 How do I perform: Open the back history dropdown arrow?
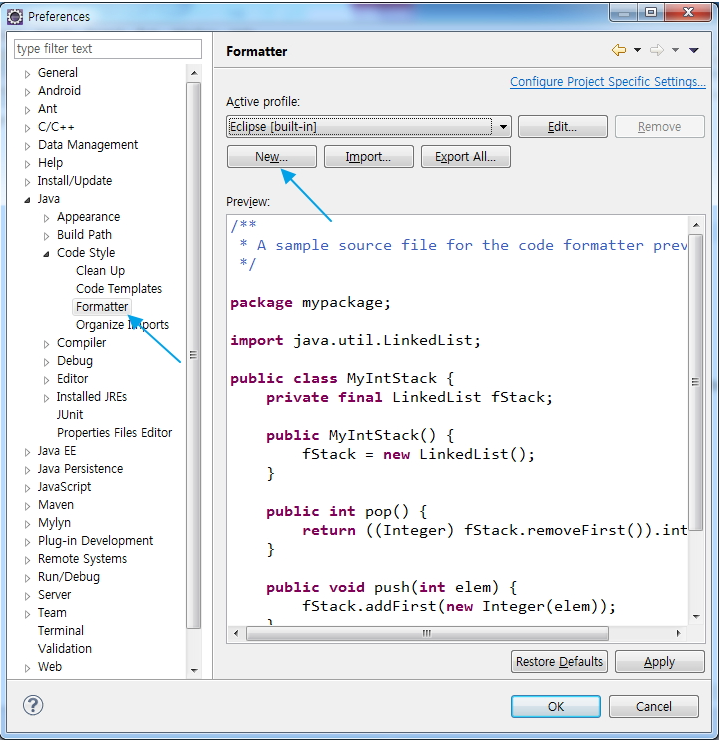tap(637, 50)
